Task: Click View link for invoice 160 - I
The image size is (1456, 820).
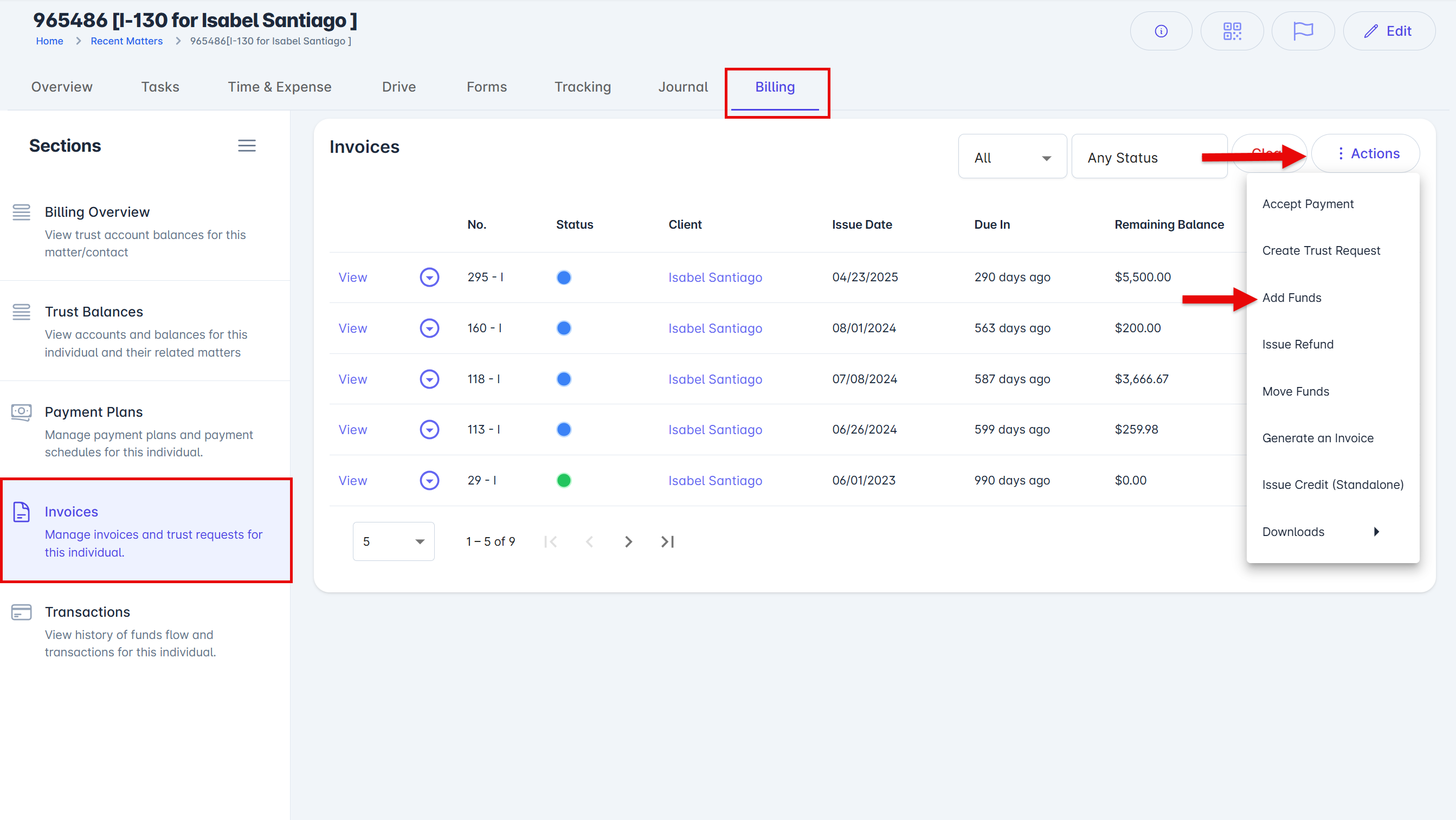Action: [x=352, y=328]
